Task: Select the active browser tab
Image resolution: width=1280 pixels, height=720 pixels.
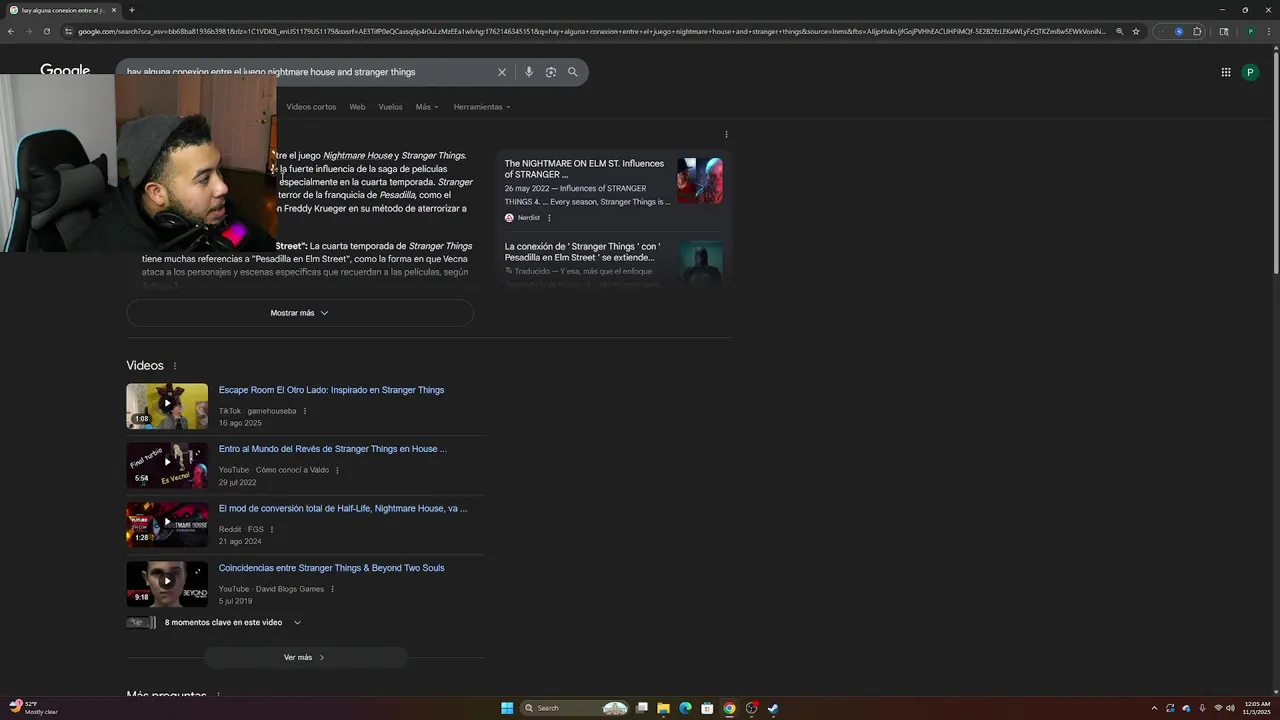Action: pos(62,10)
